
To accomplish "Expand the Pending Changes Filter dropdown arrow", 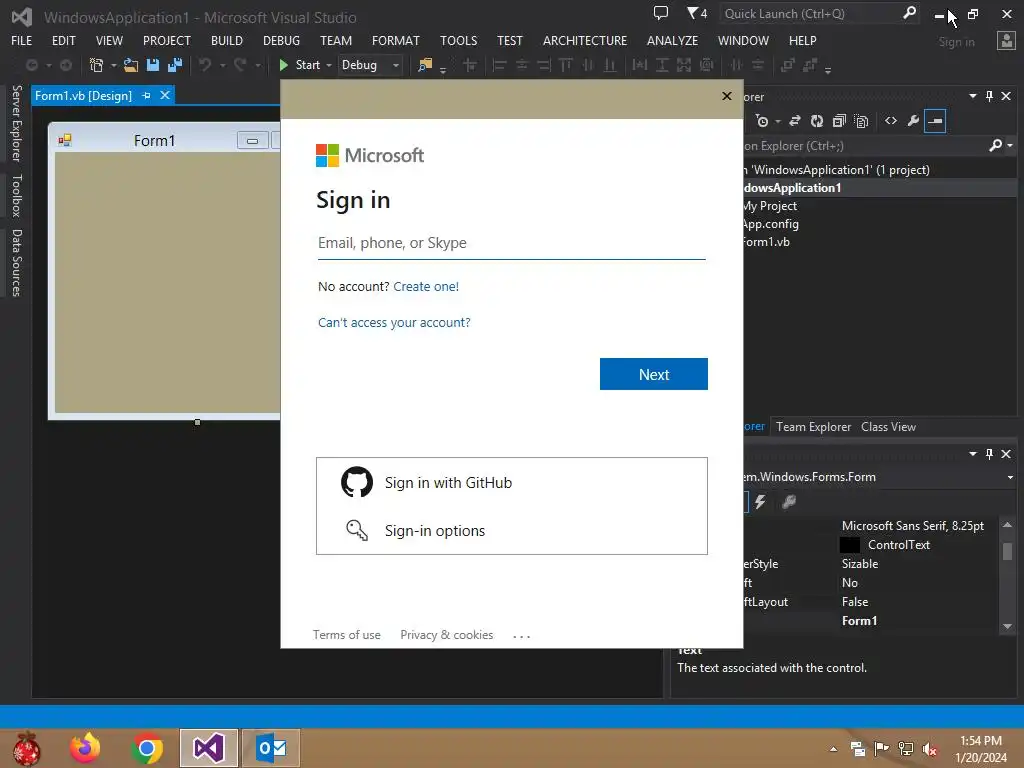I will click(x=777, y=121).
